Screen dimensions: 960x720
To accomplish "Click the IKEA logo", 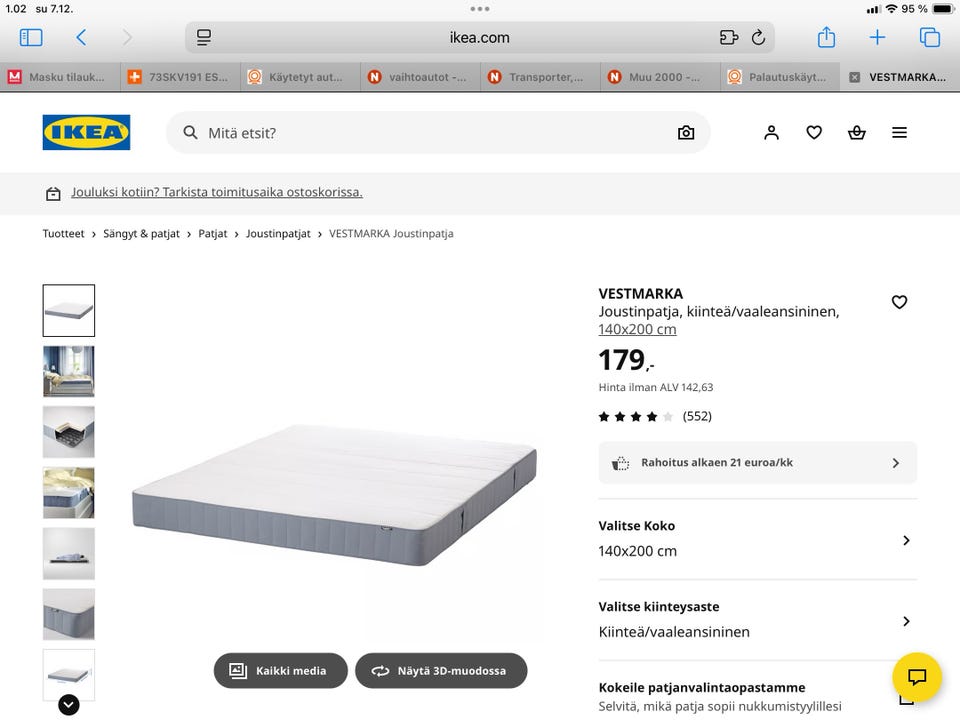I will point(86,133).
